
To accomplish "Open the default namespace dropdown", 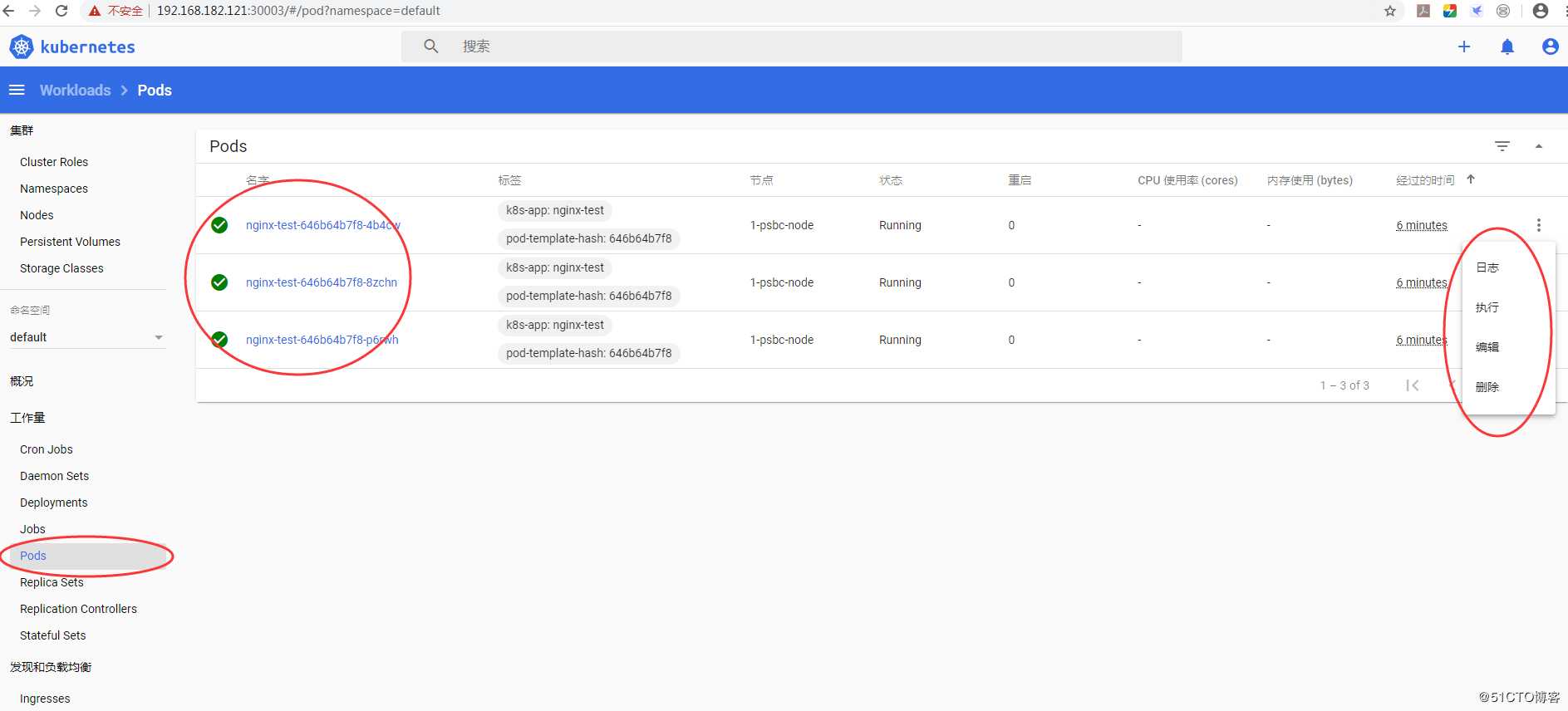I will [x=86, y=337].
